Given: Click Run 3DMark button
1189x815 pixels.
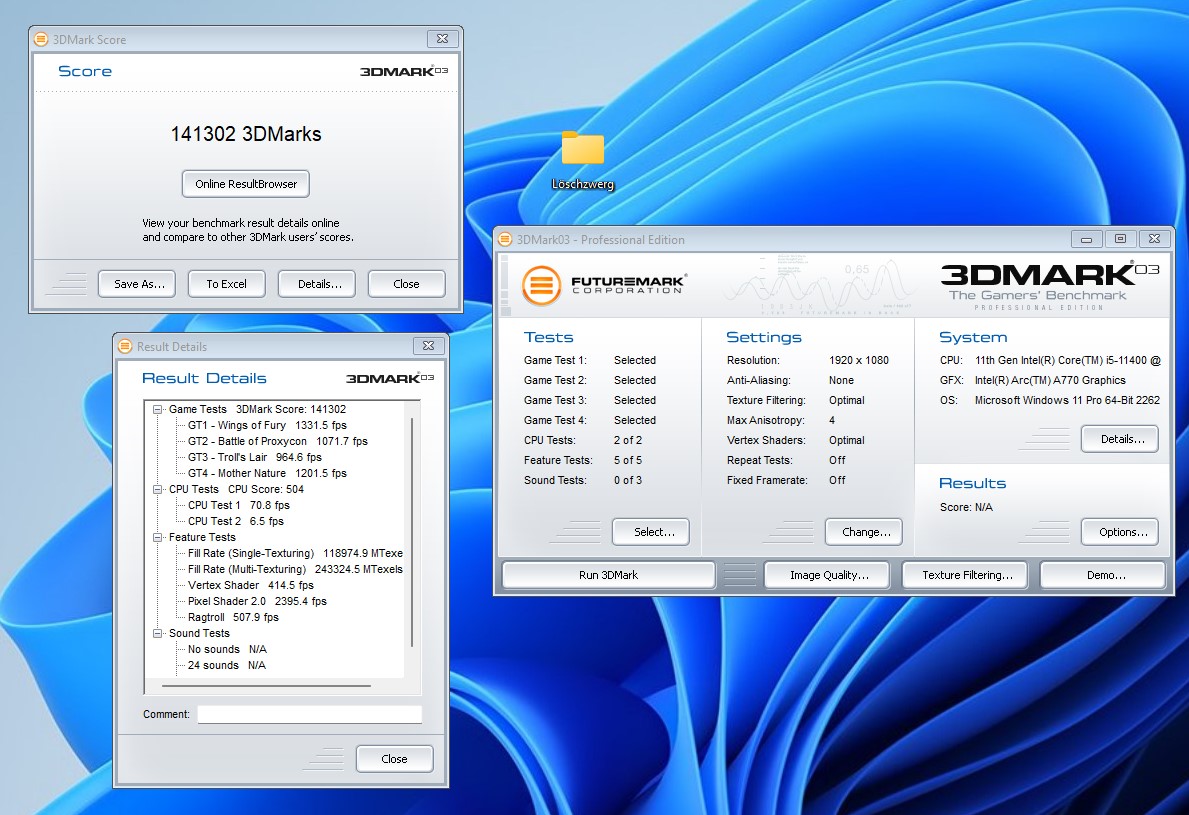Looking at the screenshot, I should (x=608, y=575).
